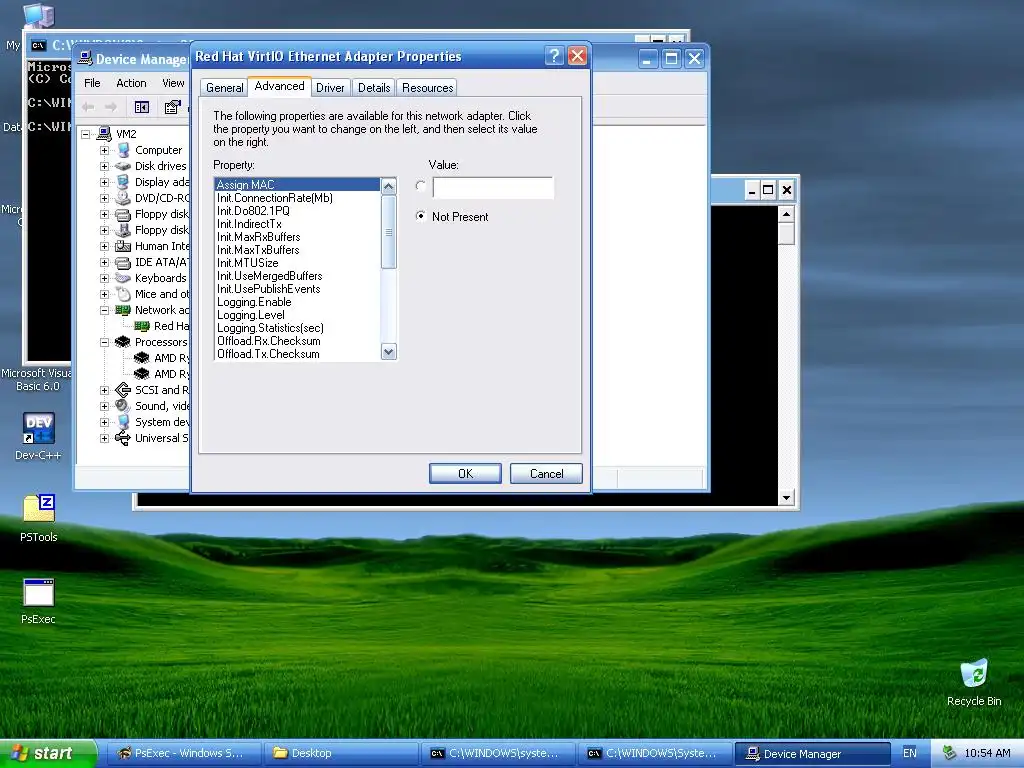Switch to the General tab
The height and width of the screenshot is (768, 1024).
(224, 88)
